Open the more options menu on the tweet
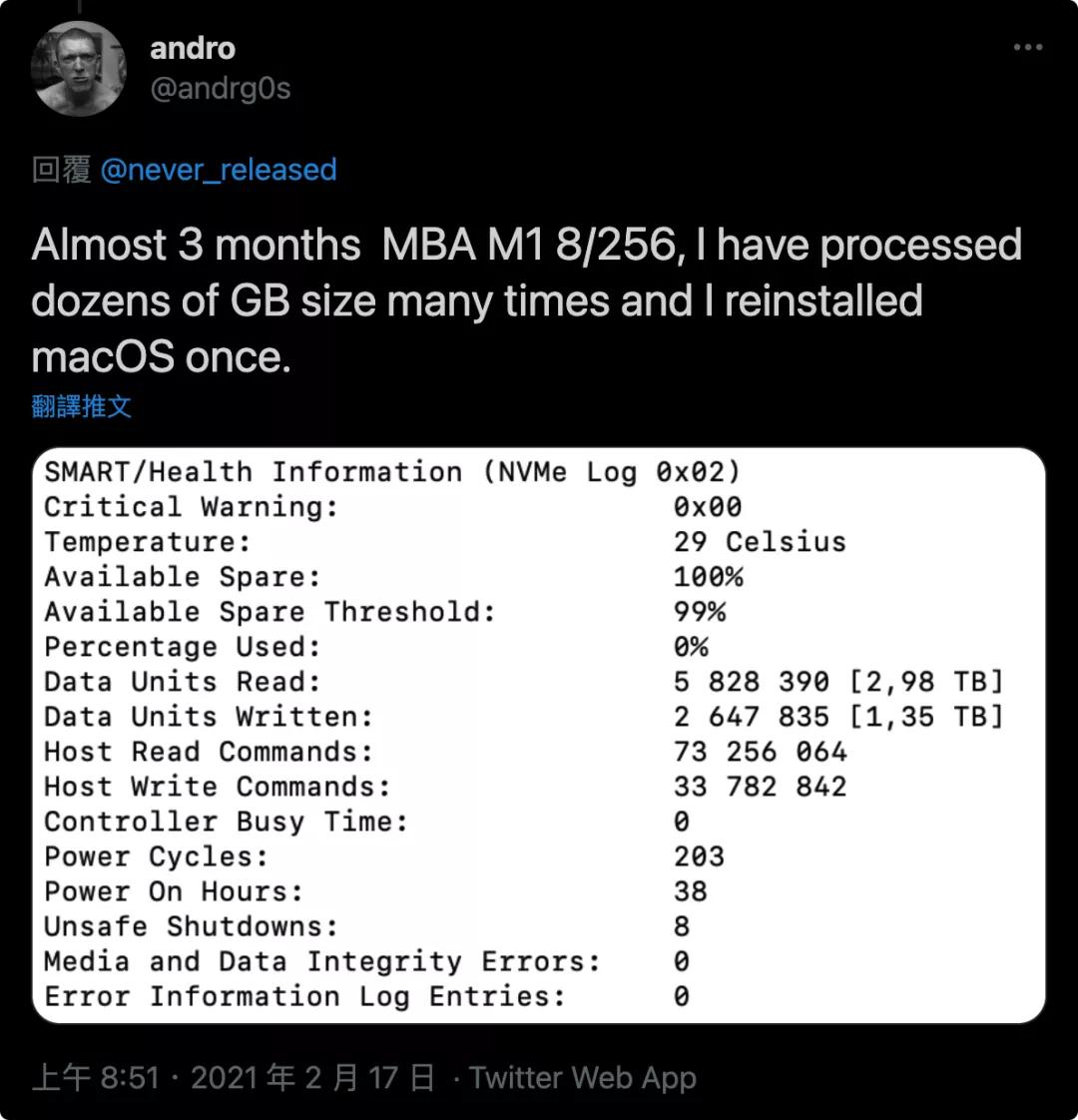The image size is (1078, 1120). pyautogui.click(x=1025, y=47)
